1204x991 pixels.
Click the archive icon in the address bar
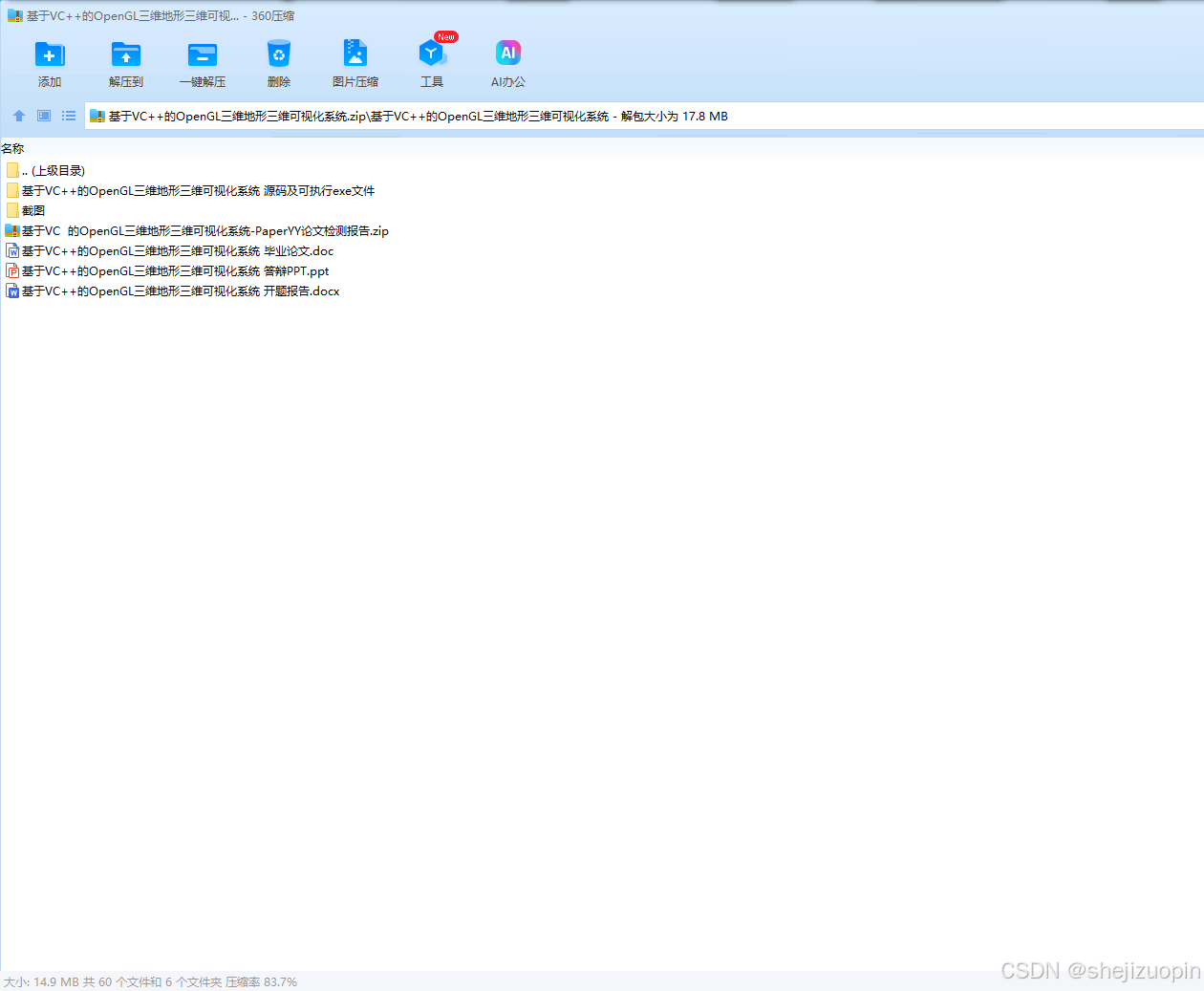pos(97,116)
